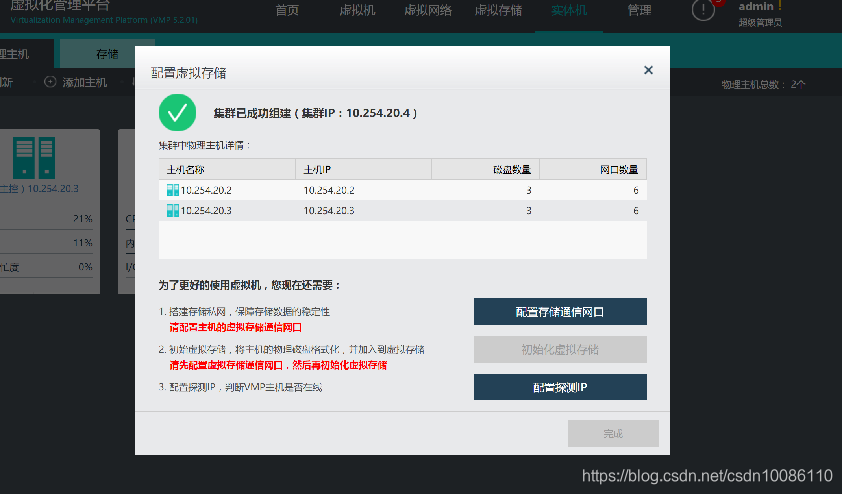Image resolution: width=843 pixels, height=495 pixels.
Task: Click the 添加主机 label
Action: [84, 82]
